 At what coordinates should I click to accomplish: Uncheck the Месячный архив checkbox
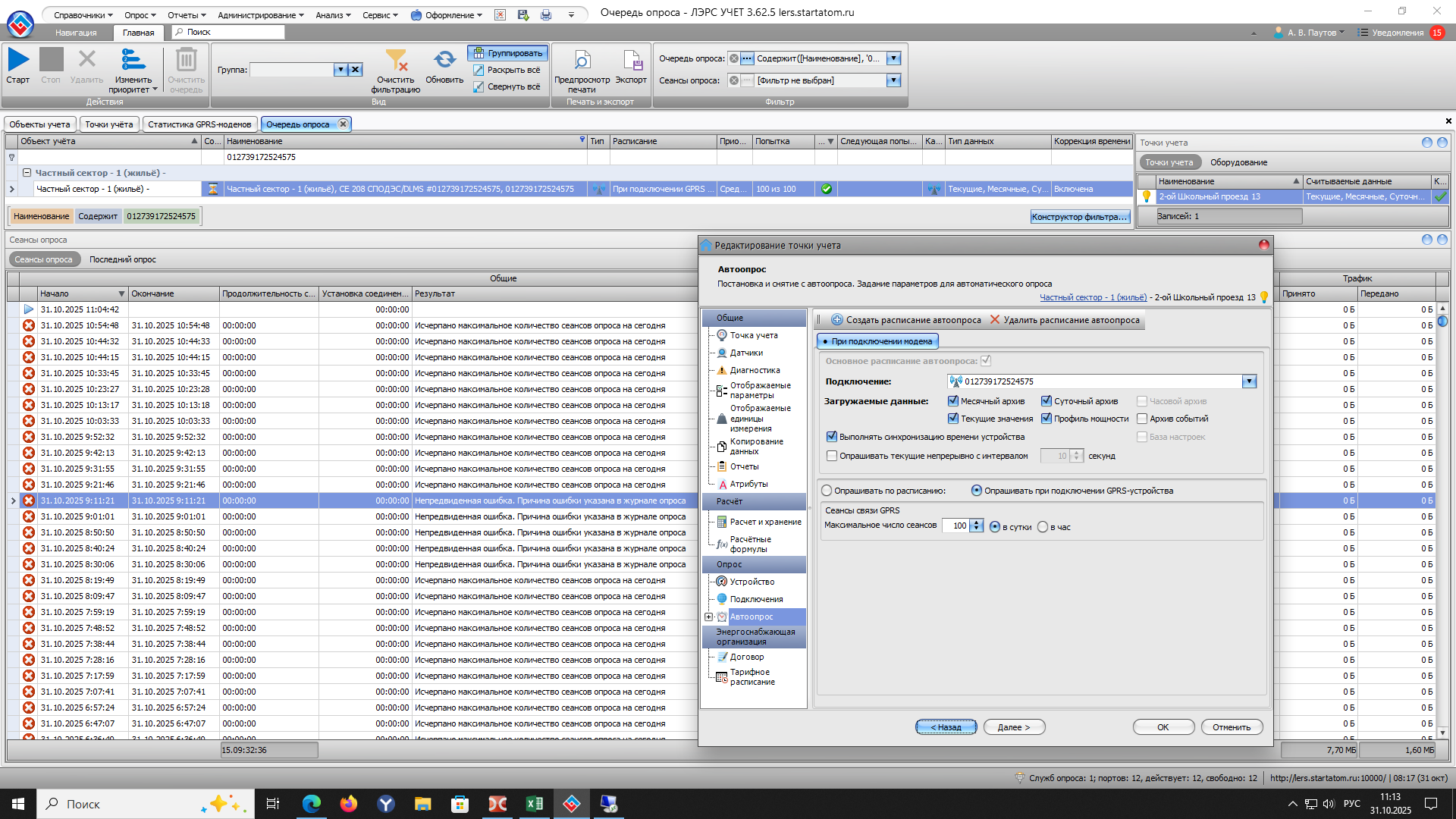point(953,401)
